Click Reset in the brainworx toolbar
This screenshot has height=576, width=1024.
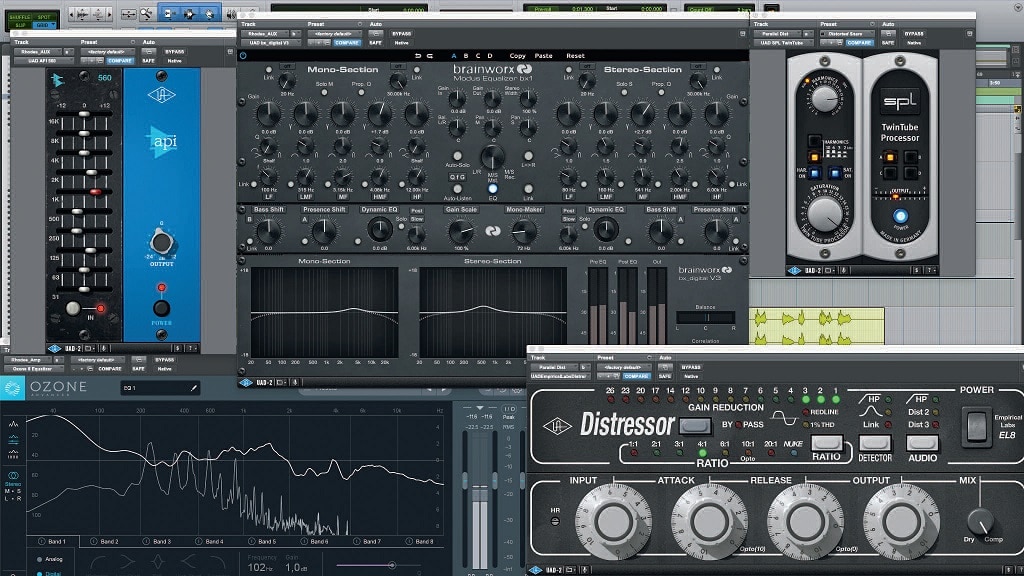tap(575, 56)
